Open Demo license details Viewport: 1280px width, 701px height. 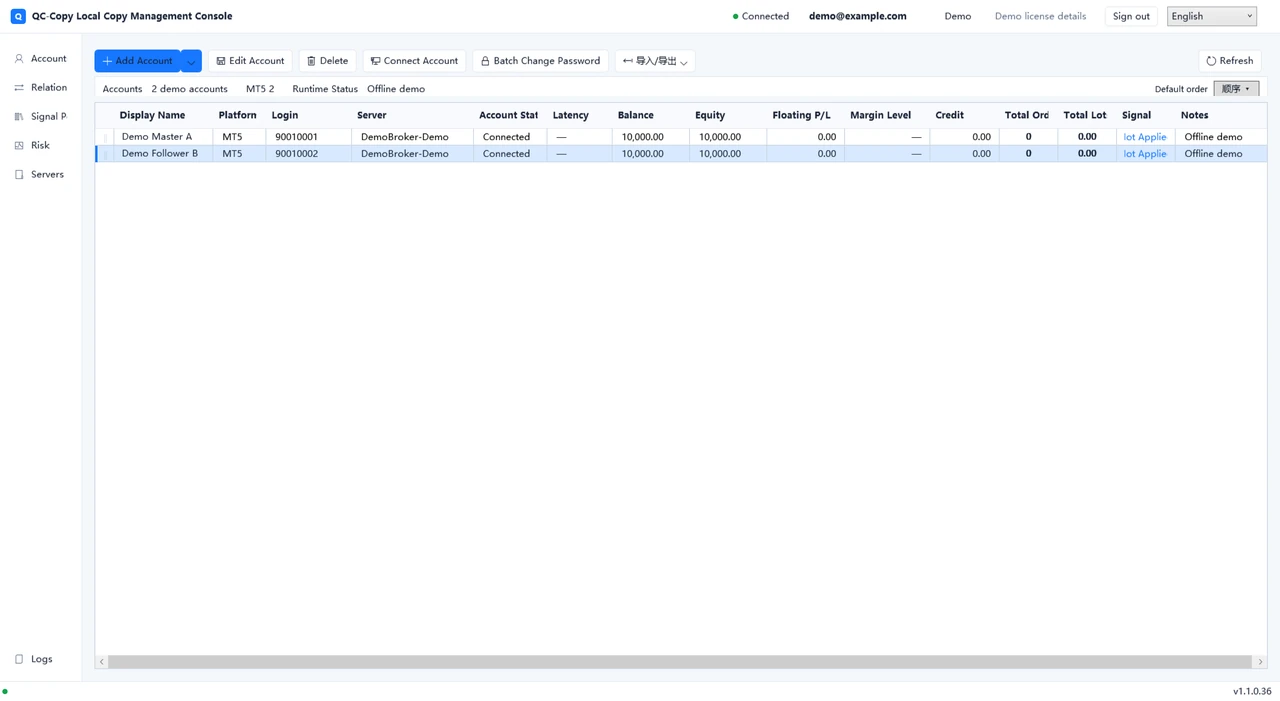(1040, 16)
